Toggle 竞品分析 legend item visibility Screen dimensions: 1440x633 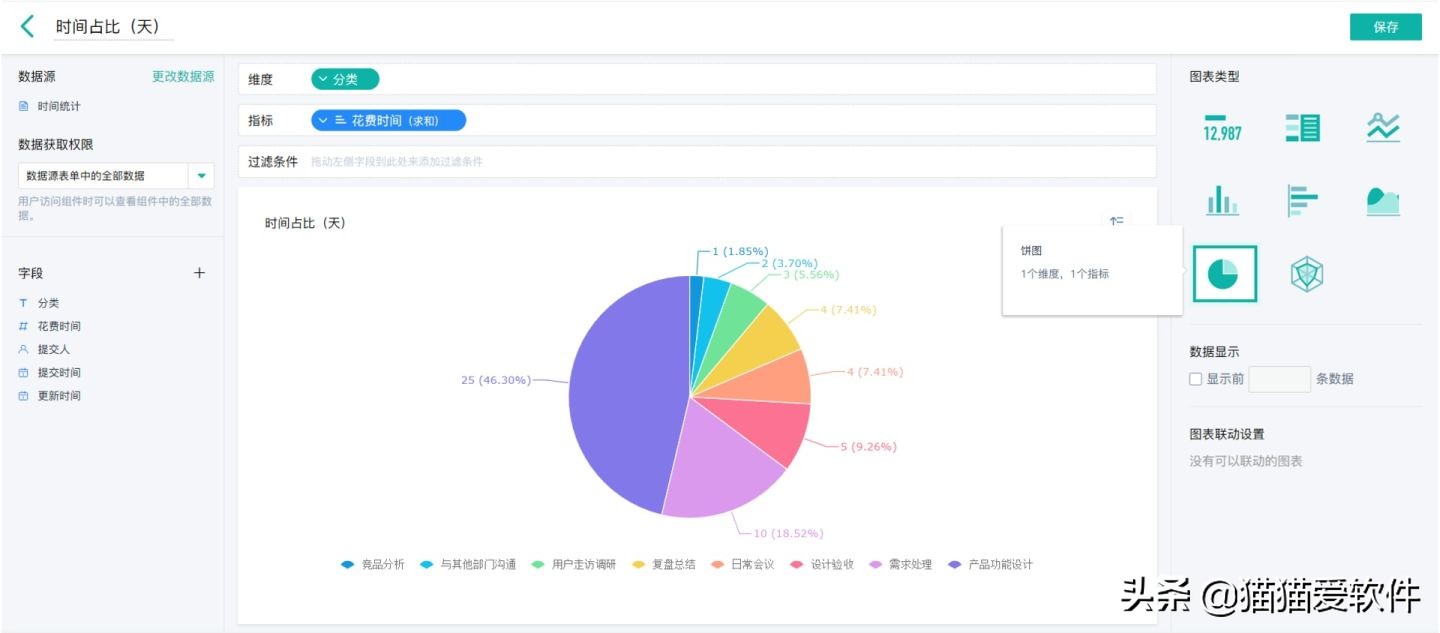click(373, 565)
